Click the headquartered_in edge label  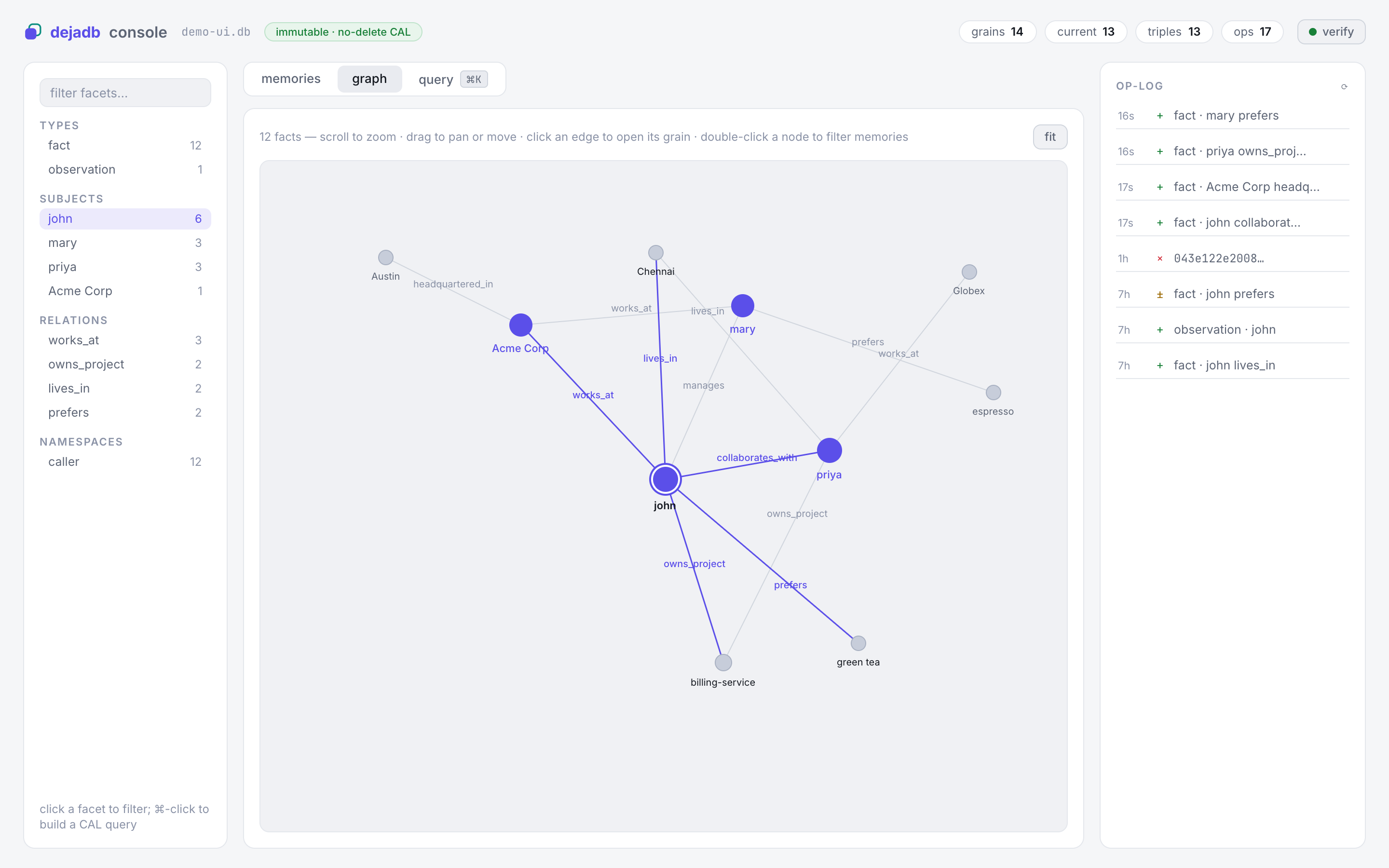tap(453, 284)
